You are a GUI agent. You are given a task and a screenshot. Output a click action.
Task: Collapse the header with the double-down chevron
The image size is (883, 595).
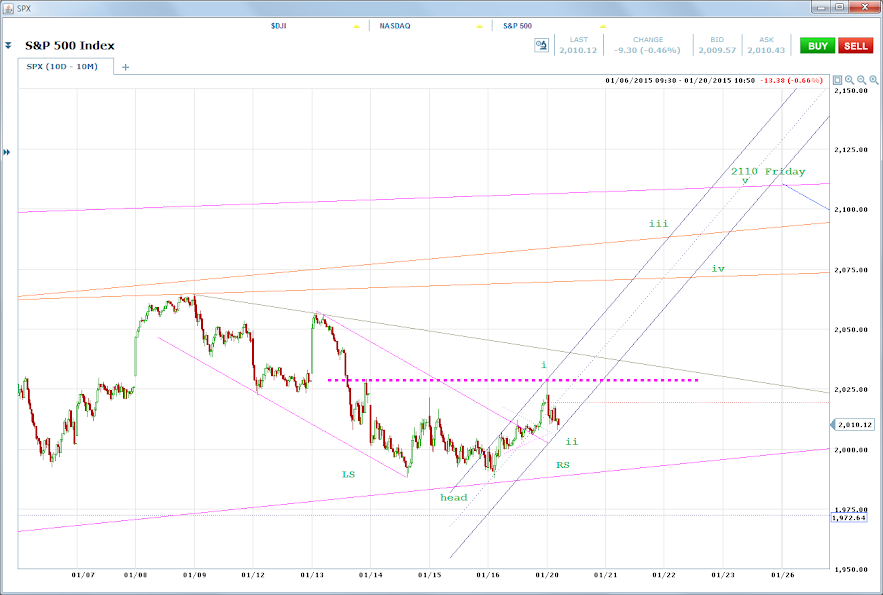click(x=8, y=46)
